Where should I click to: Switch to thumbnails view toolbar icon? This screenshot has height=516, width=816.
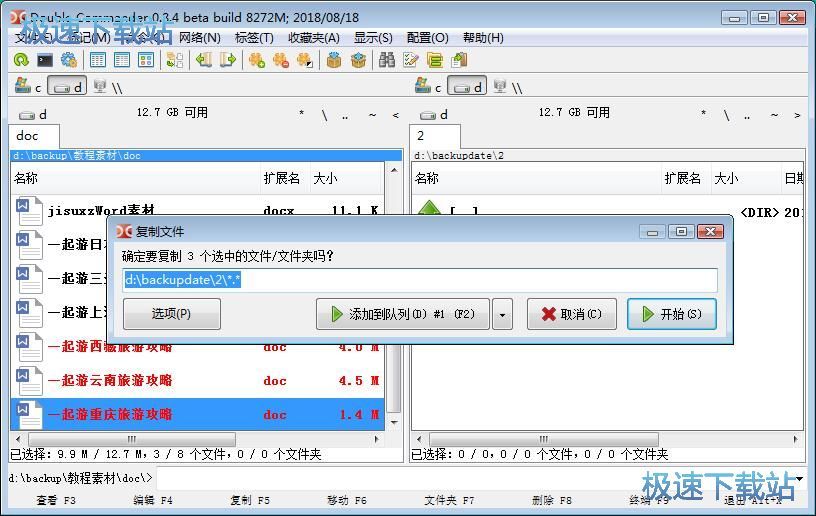(146, 60)
